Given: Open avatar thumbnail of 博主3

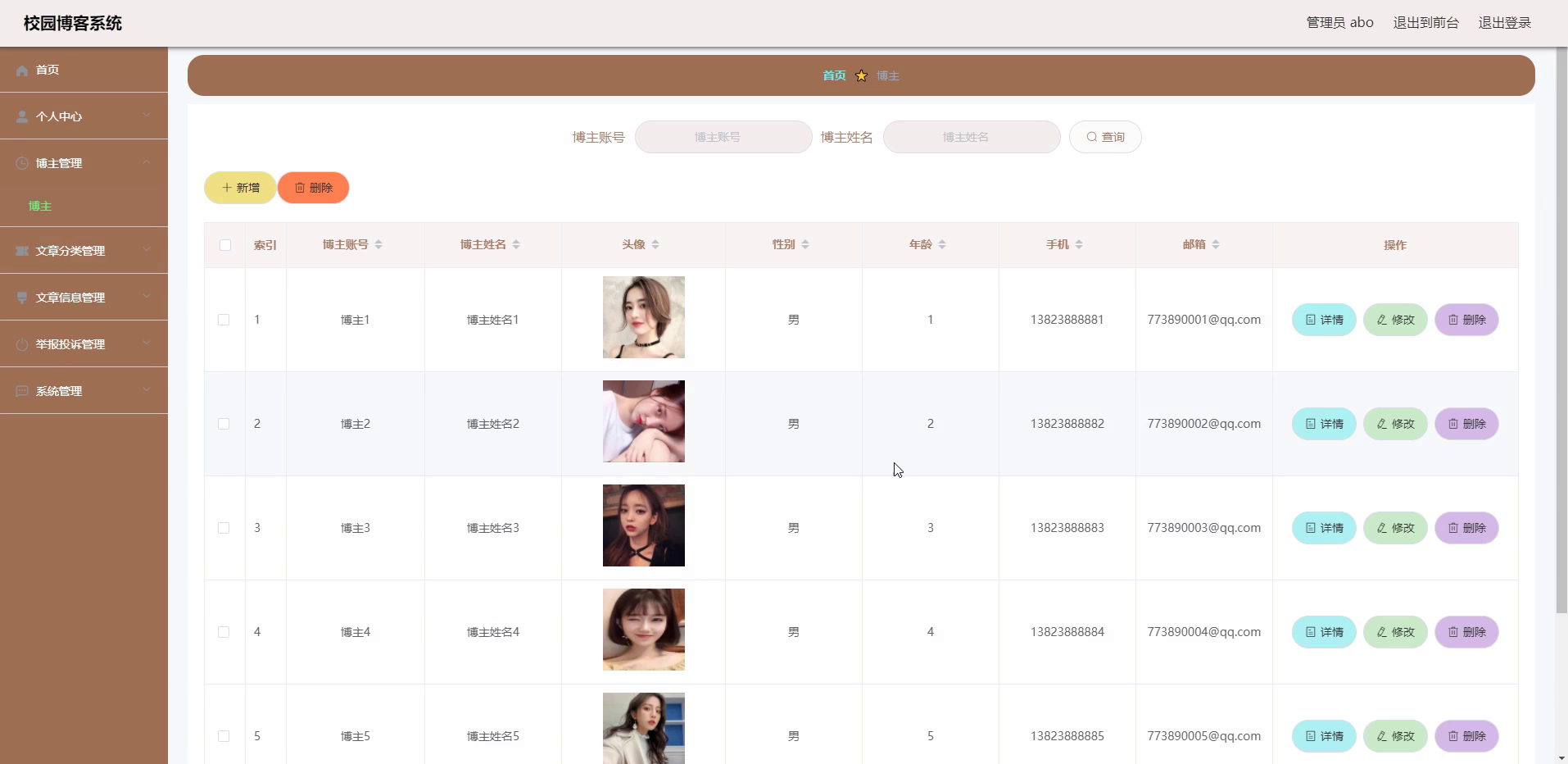Looking at the screenshot, I should (644, 525).
